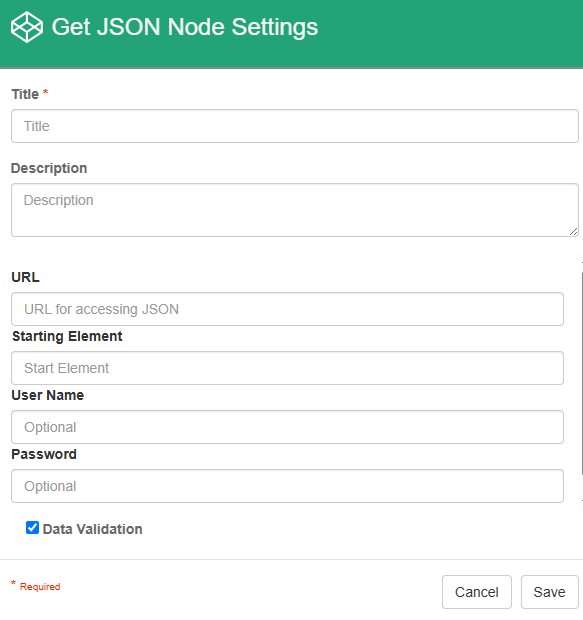The image size is (583, 620).
Task: Save the JSON node settings
Action: pos(549,592)
